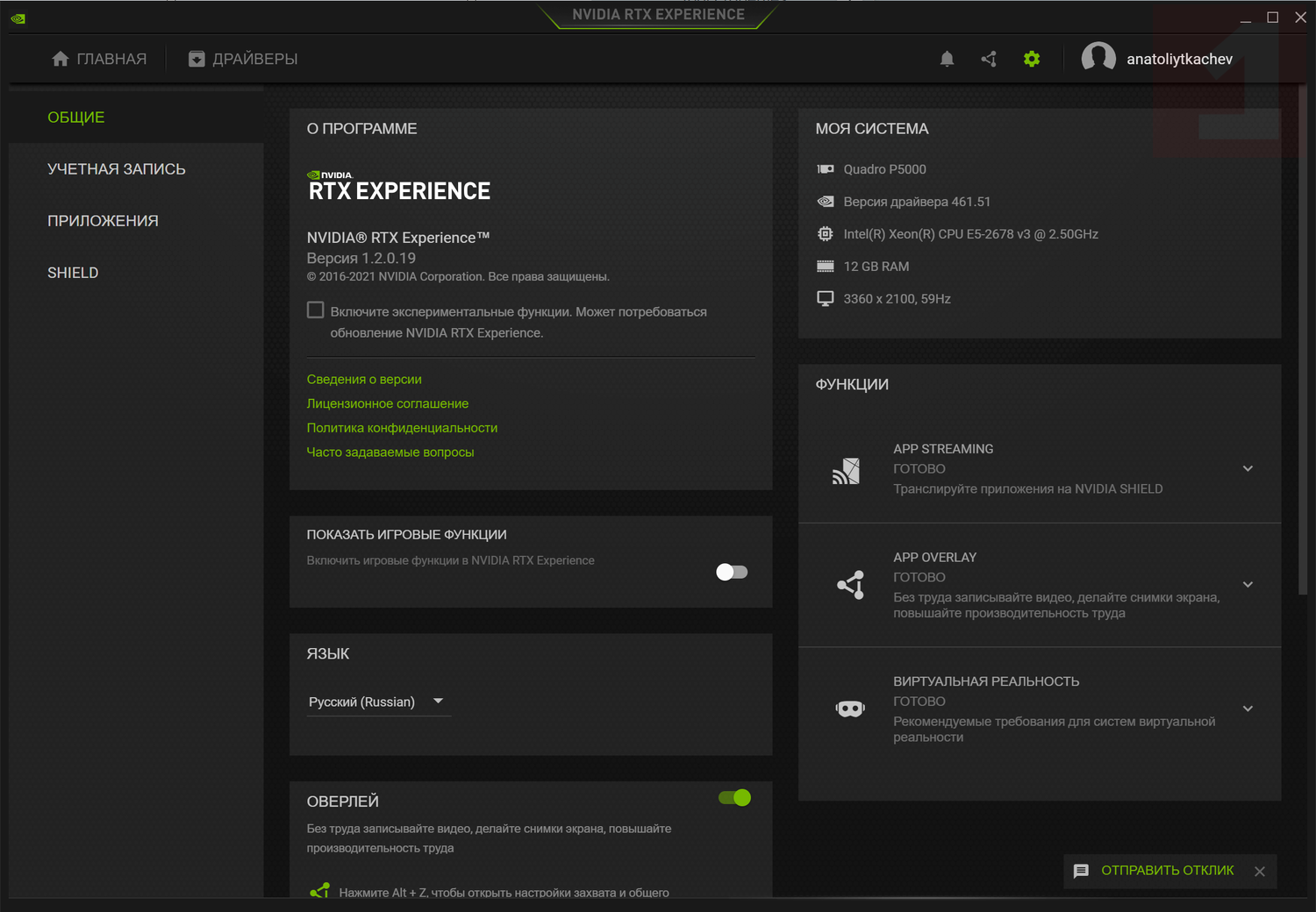Click the anatoliytkachev username
1316x912 pixels.
point(1180,59)
